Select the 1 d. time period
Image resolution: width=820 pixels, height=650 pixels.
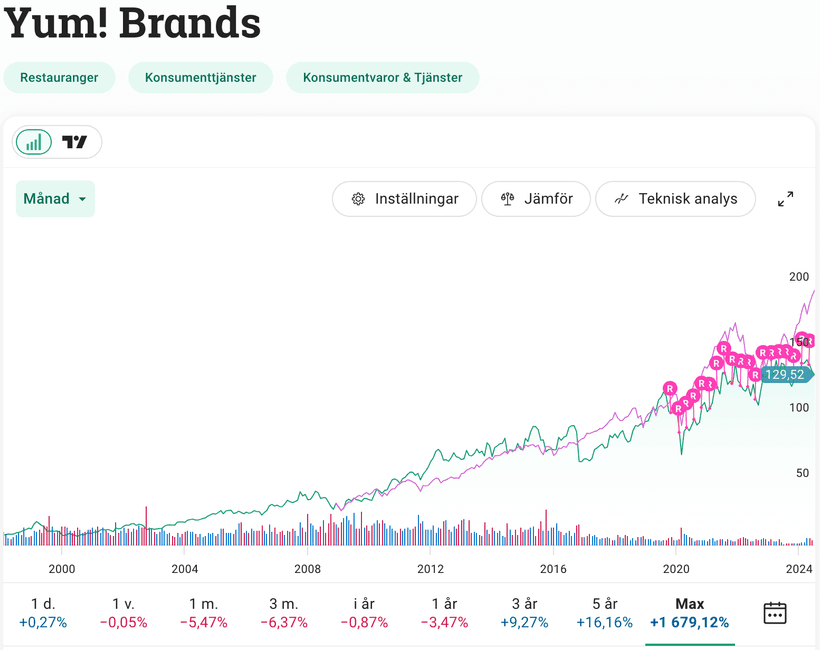42,613
